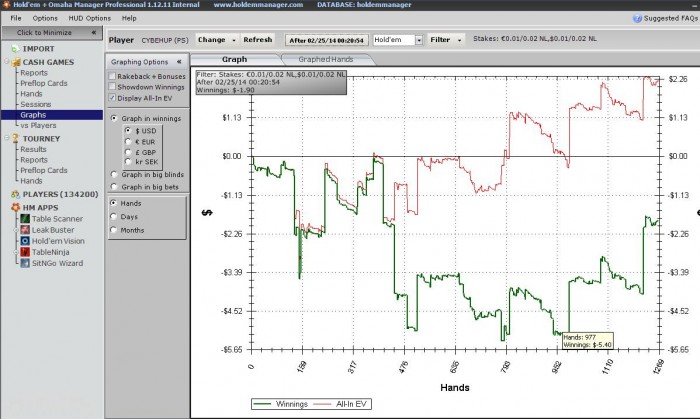Image resolution: width=700 pixels, height=419 pixels.
Task: Open the File menu
Action: coord(16,18)
